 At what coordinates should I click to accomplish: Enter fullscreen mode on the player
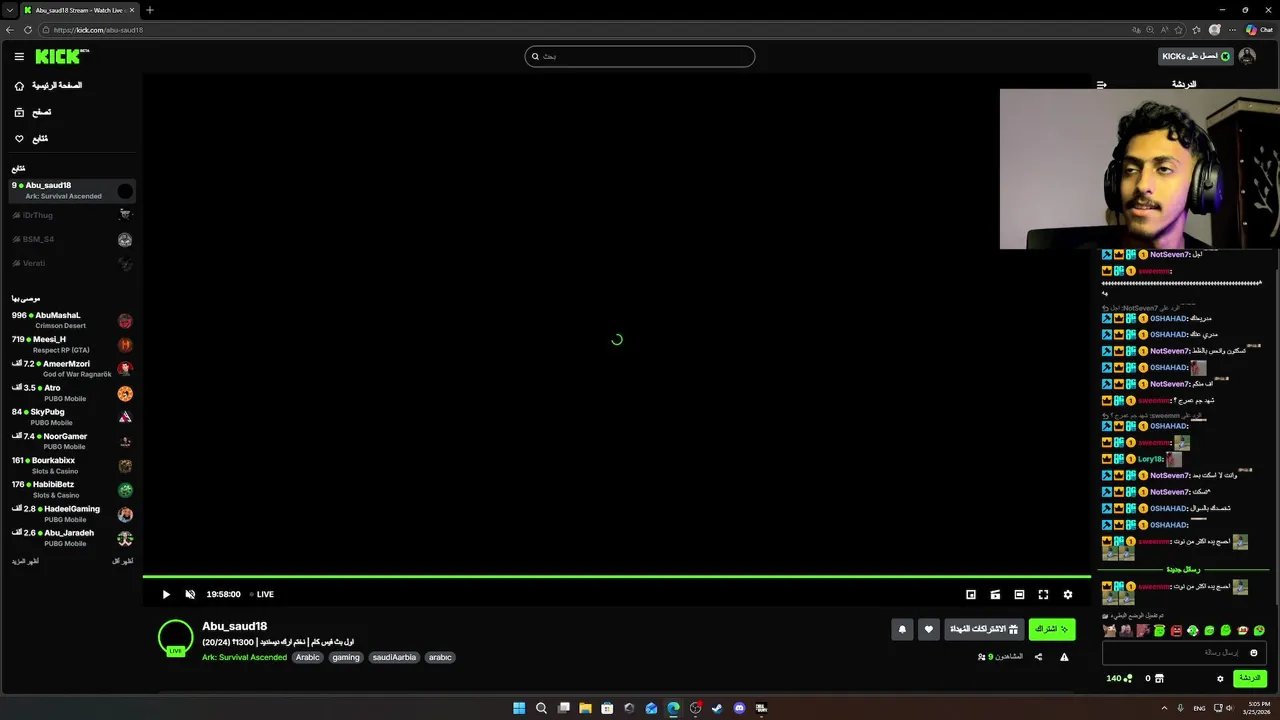pyautogui.click(x=1043, y=595)
